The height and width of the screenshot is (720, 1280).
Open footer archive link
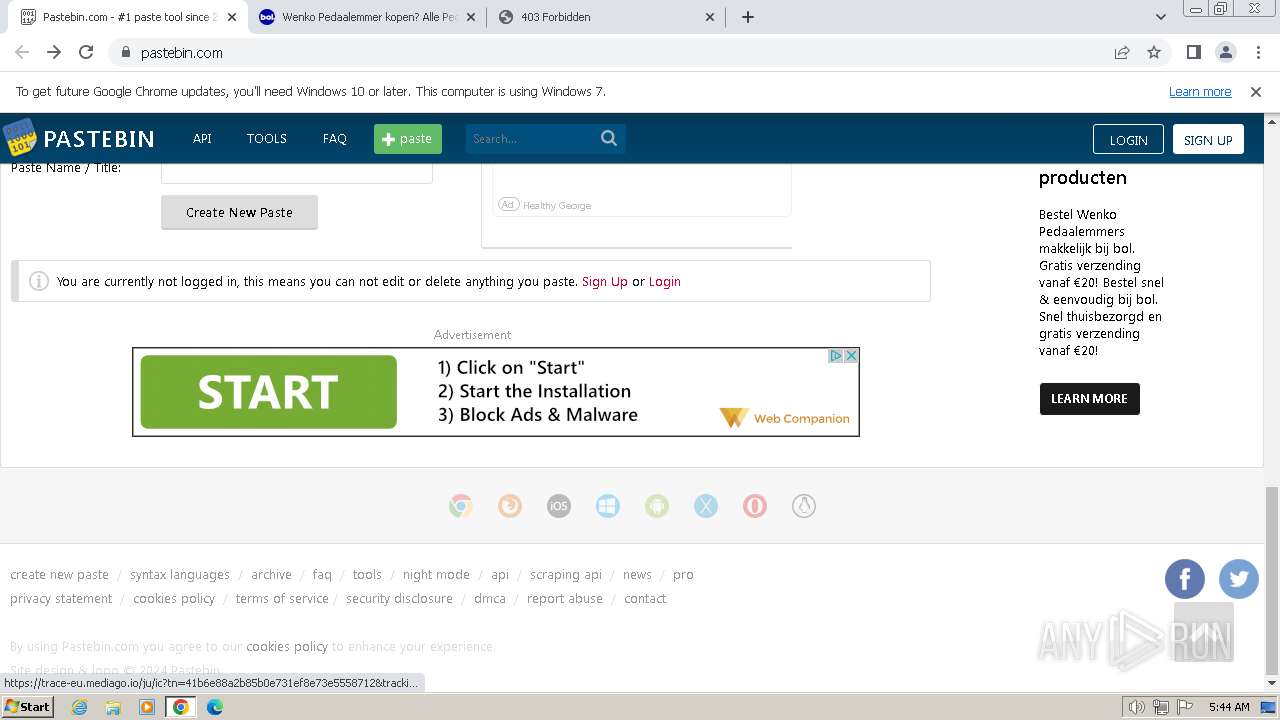271,575
